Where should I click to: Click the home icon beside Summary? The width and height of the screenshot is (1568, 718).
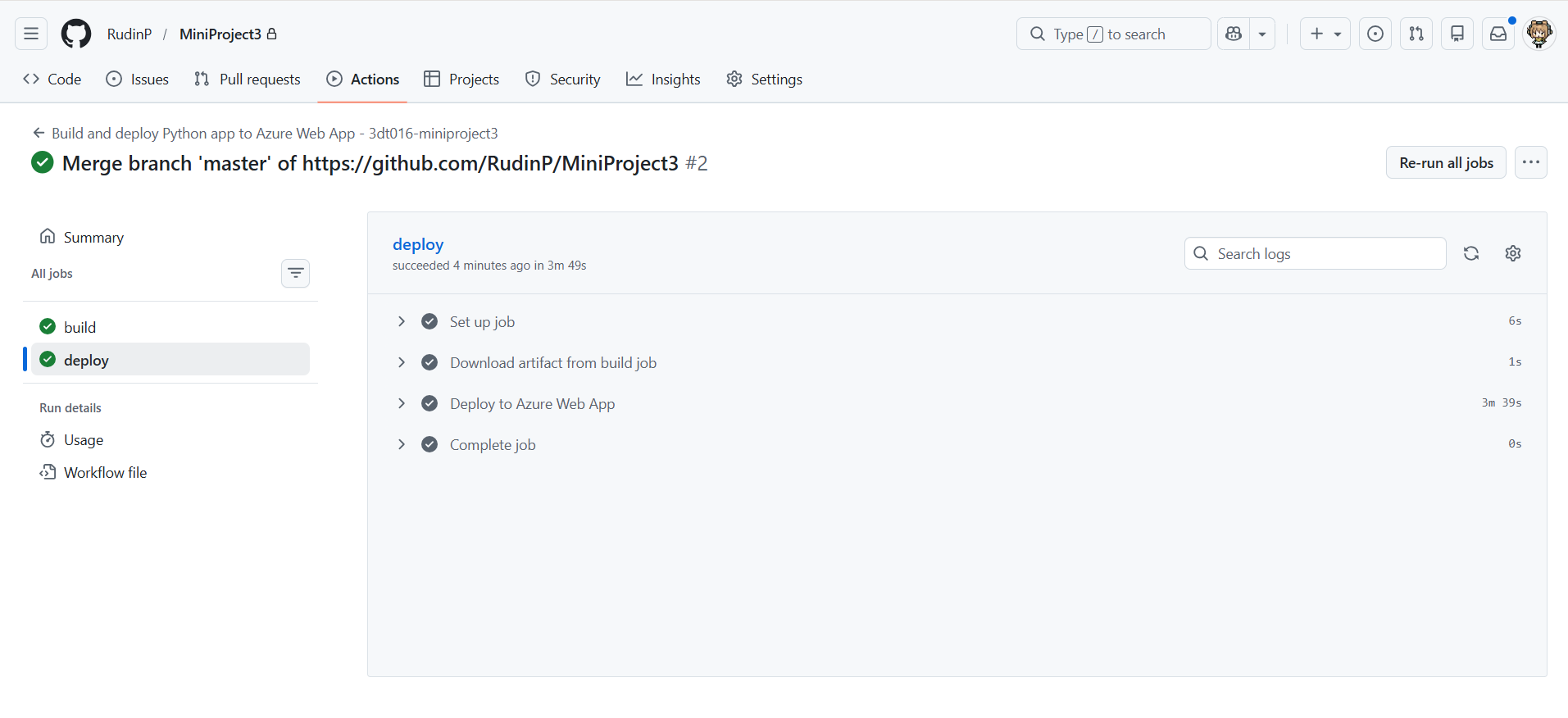[x=48, y=236]
